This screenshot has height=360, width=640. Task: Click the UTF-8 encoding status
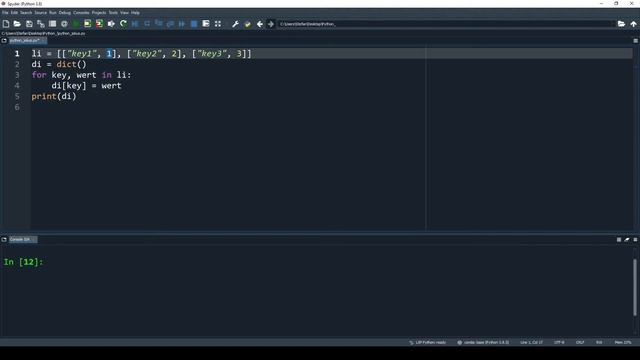tap(559, 342)
